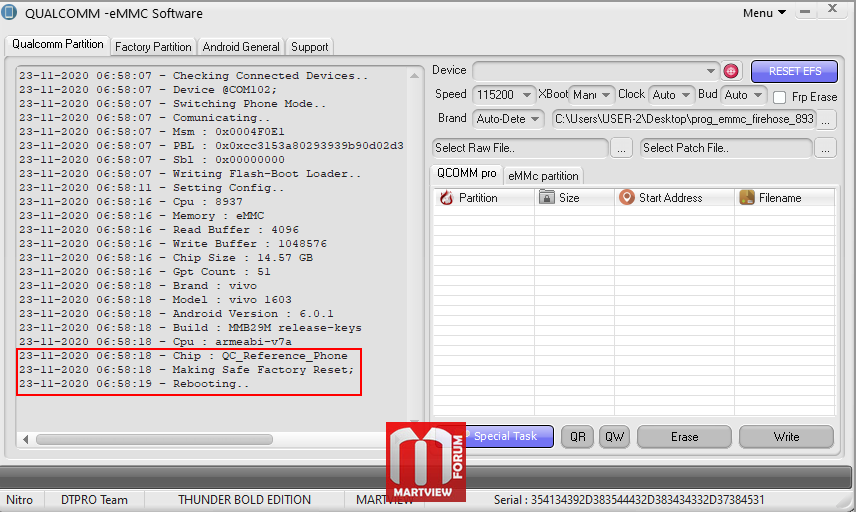This screenshot has height=512, width=856.
Task: Browse for the firehose loader file
Action: (826, 119)
